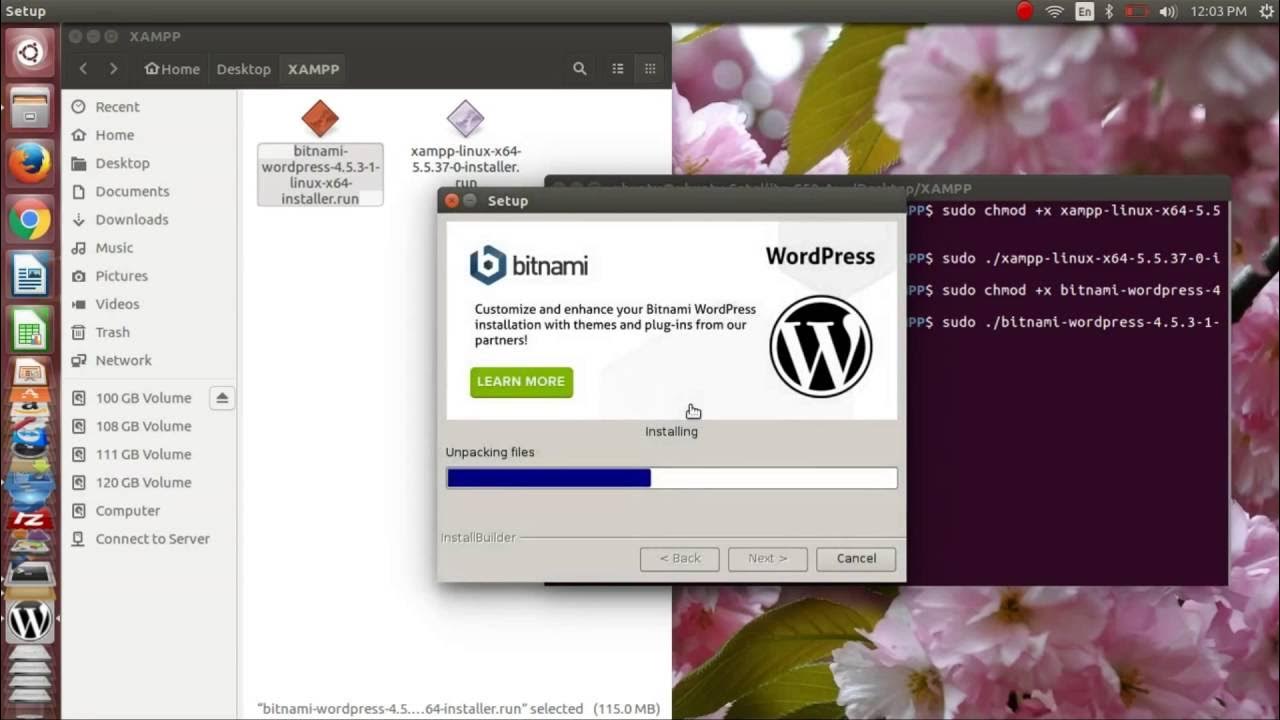
Task: Click the Bitnami logo in the Setup dialog
Action: [x=529, y=265]
